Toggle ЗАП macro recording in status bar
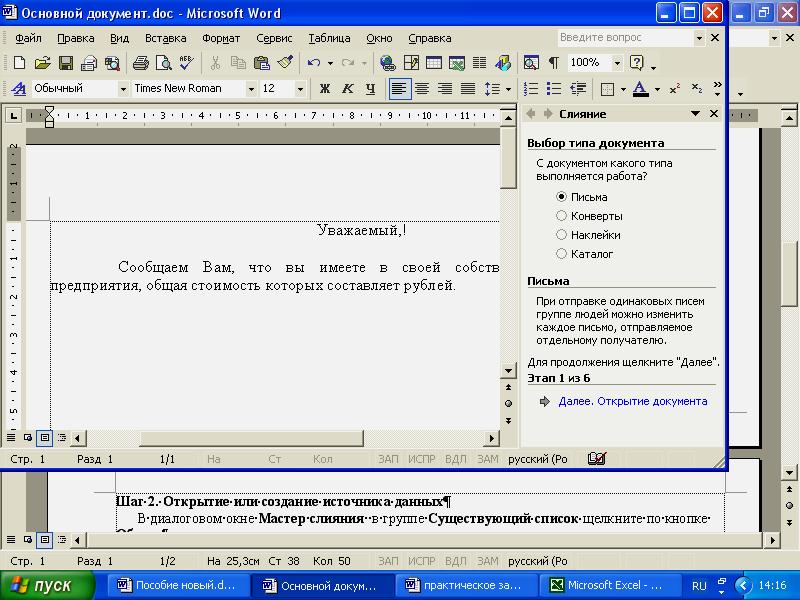The height and width of the screenshot is (600, 800). (388, 459)
